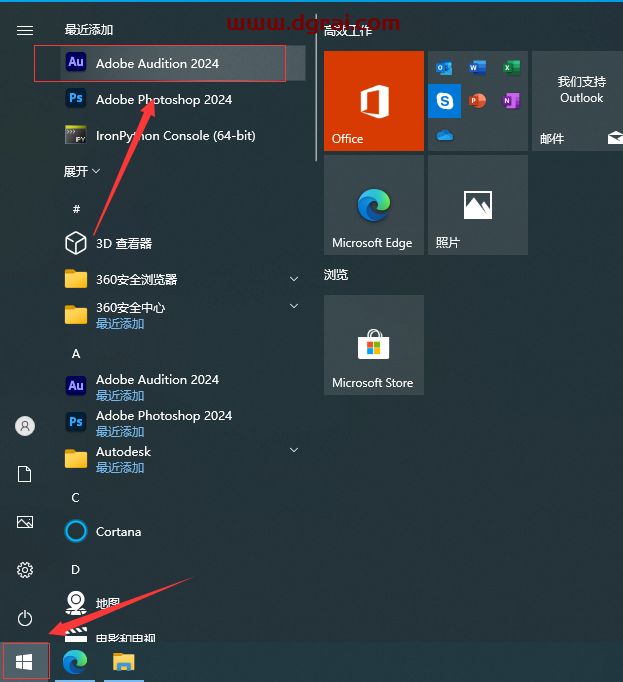
Task: Click the Windows Start button
Action: click(25, 661)
